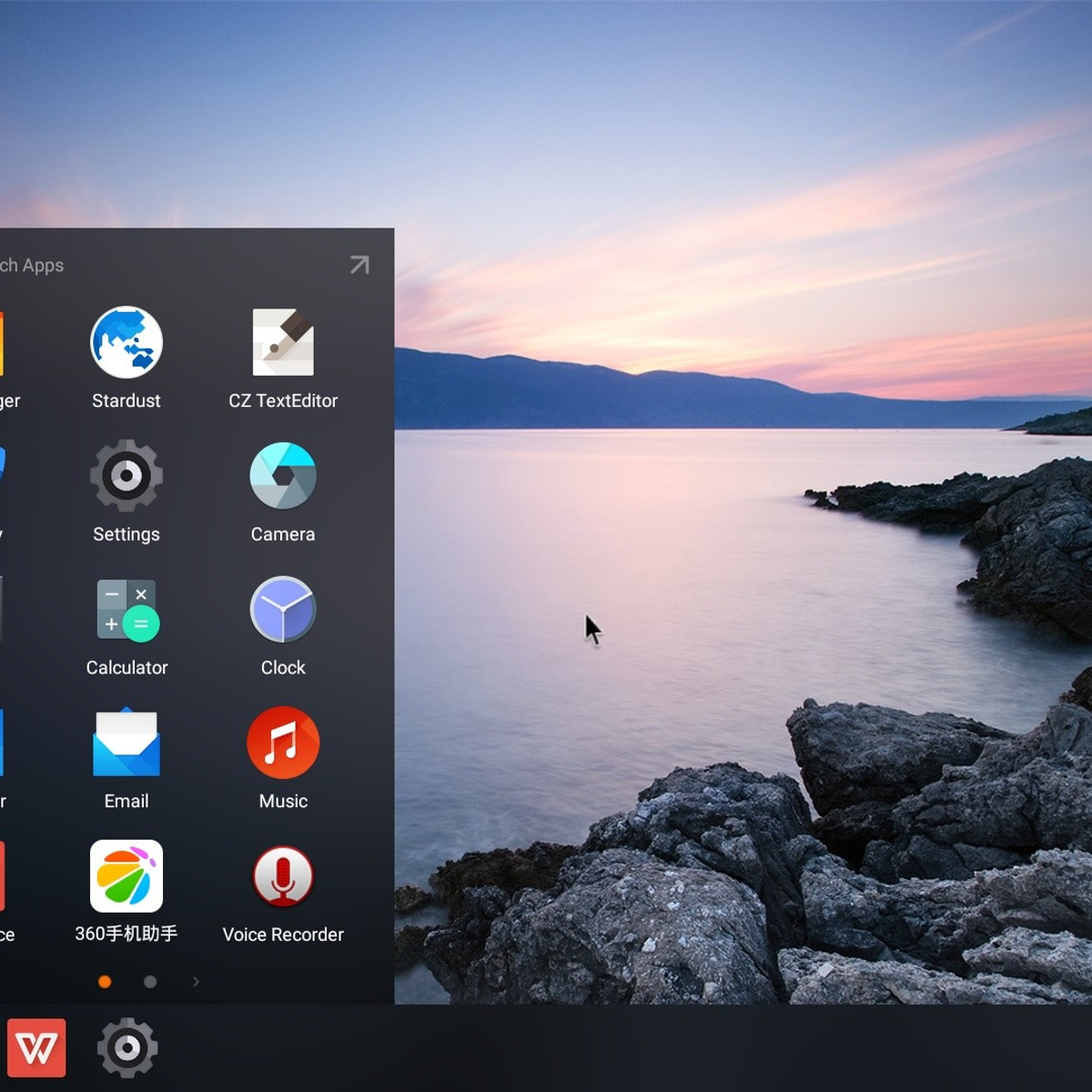Open the Clock app
This screenshot has width=1092, height=1092.
point(283,610)
